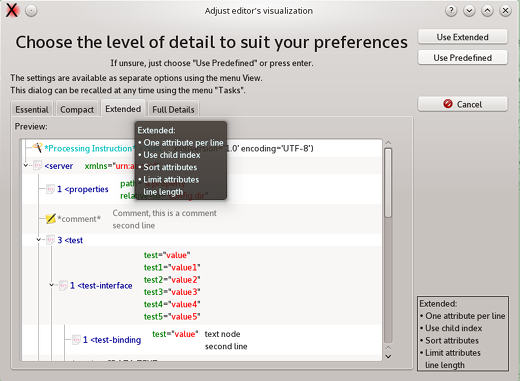Screen dimensions: 520x381
Task: Click the bottom down arrow of preview scrollbar
Action: click(x=388, y=356)
